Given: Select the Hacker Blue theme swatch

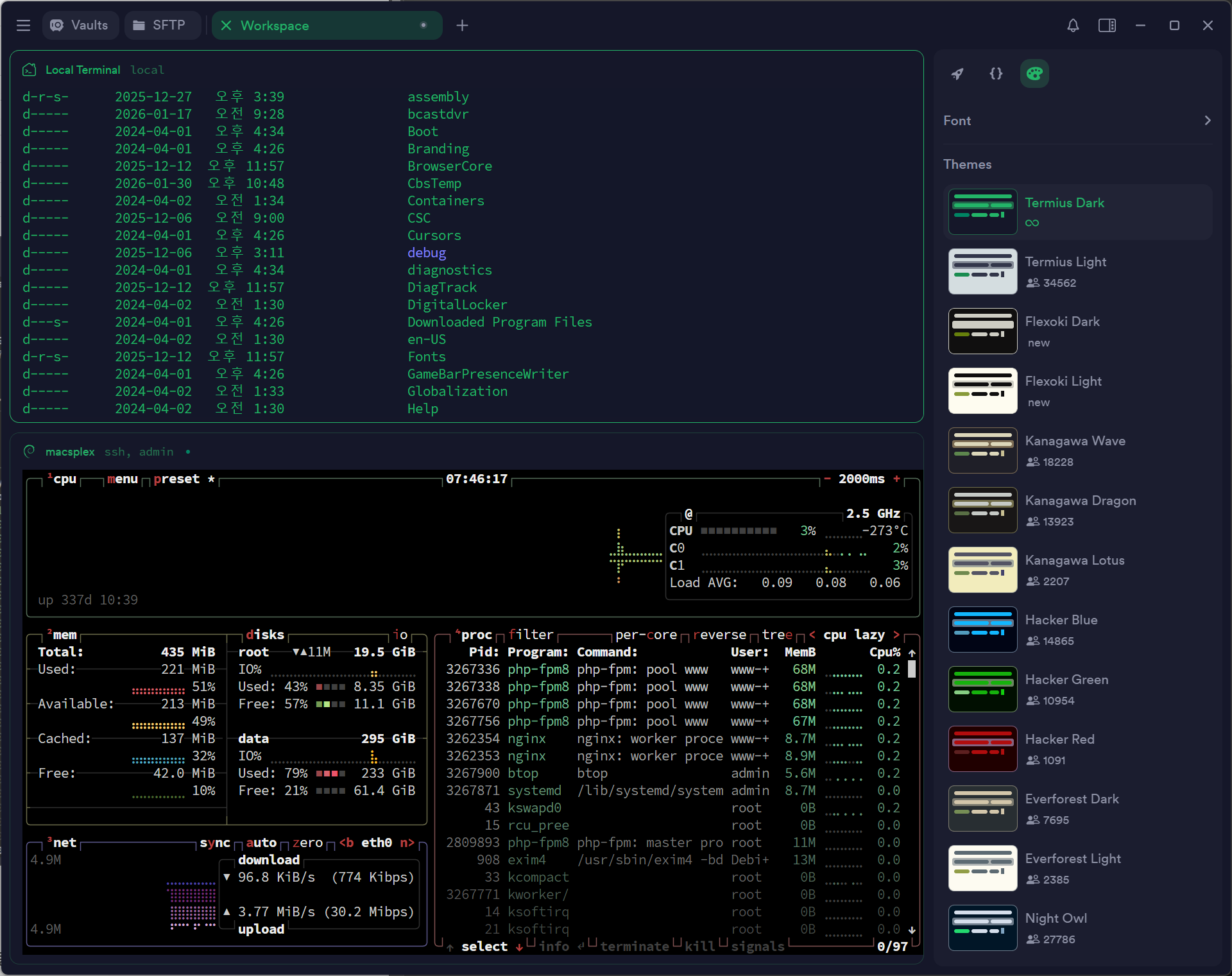Looking at the screenshot, I should [982, 629].
